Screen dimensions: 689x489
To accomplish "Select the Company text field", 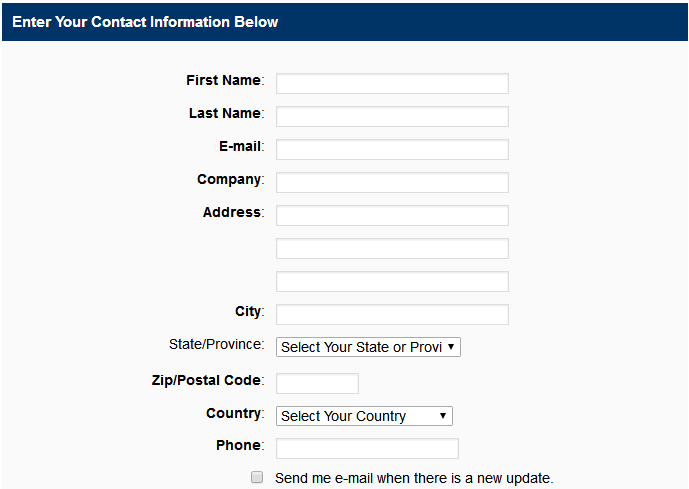I will point(392,182).
